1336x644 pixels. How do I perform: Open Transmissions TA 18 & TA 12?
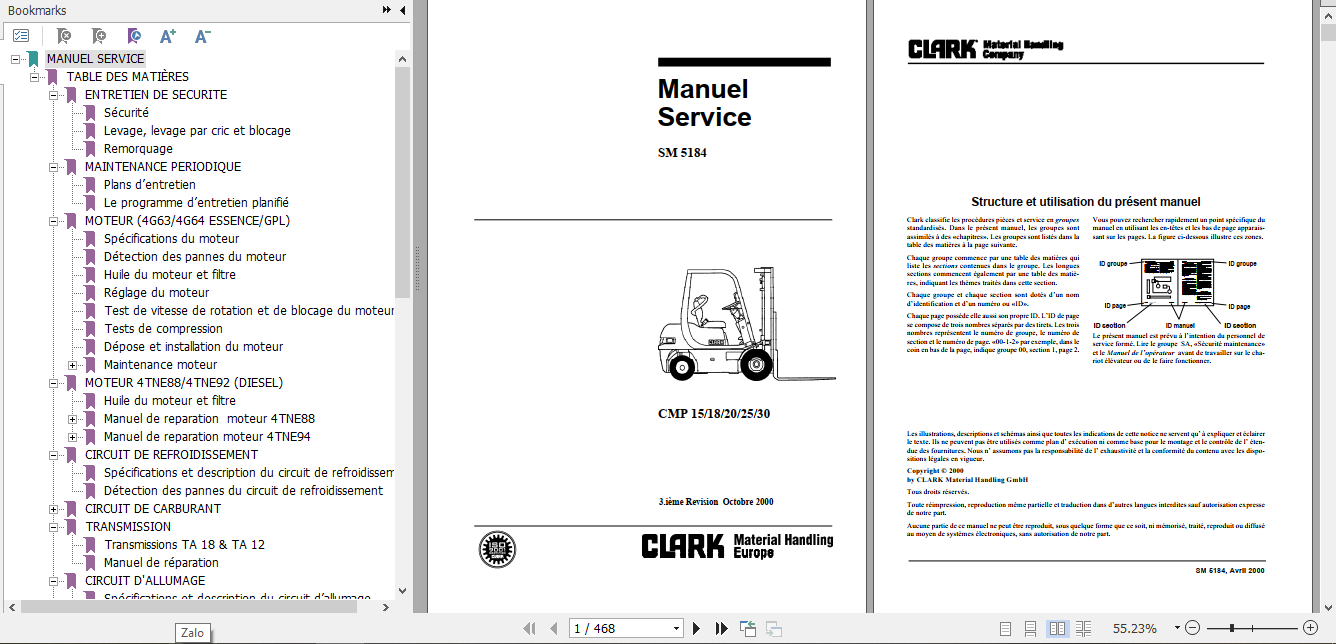click(185, 545)
